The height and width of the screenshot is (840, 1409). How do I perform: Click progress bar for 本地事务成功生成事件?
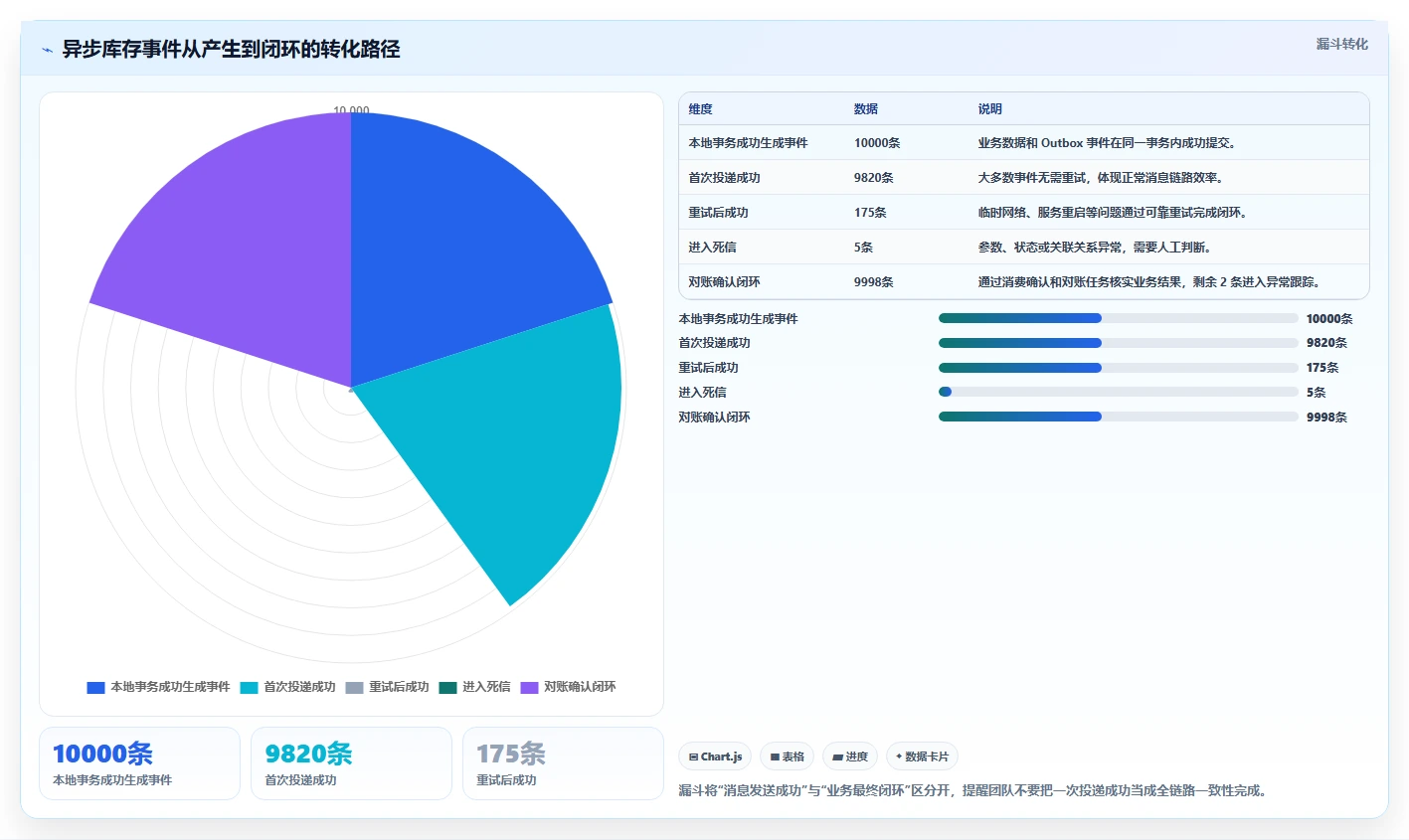(x=1119, y=318)
